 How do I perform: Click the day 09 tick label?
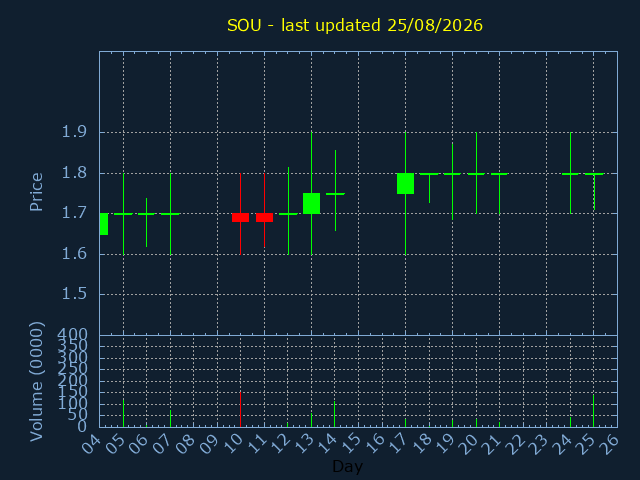point(209,444)
